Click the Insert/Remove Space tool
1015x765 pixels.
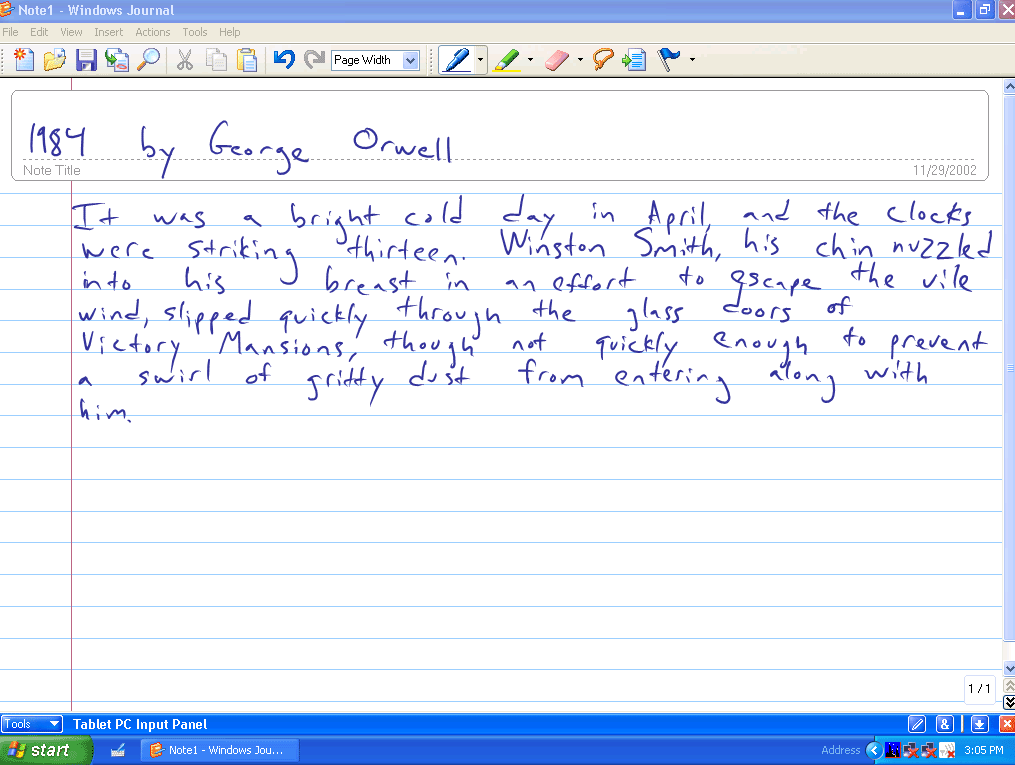633,60
